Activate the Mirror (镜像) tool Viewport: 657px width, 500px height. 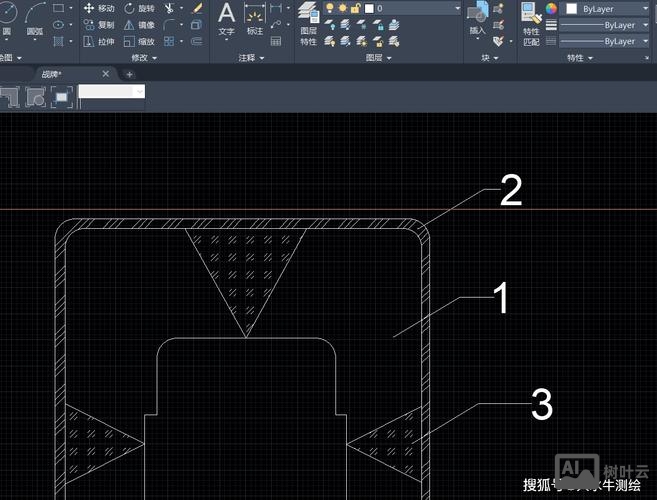pyautogui.click(x=139, y=25)
